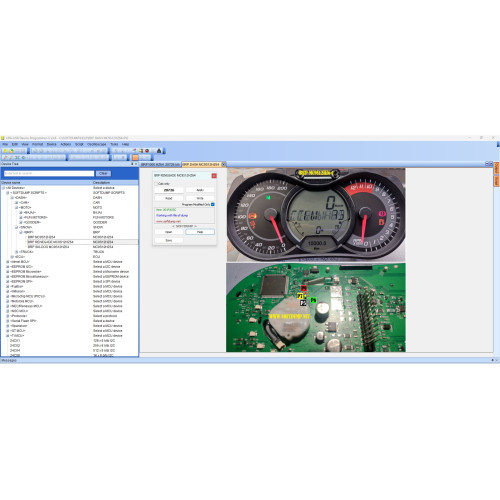This screenshot has width=500, height=500.
Task: Click the device tree search text field
Action: point(49,174)
